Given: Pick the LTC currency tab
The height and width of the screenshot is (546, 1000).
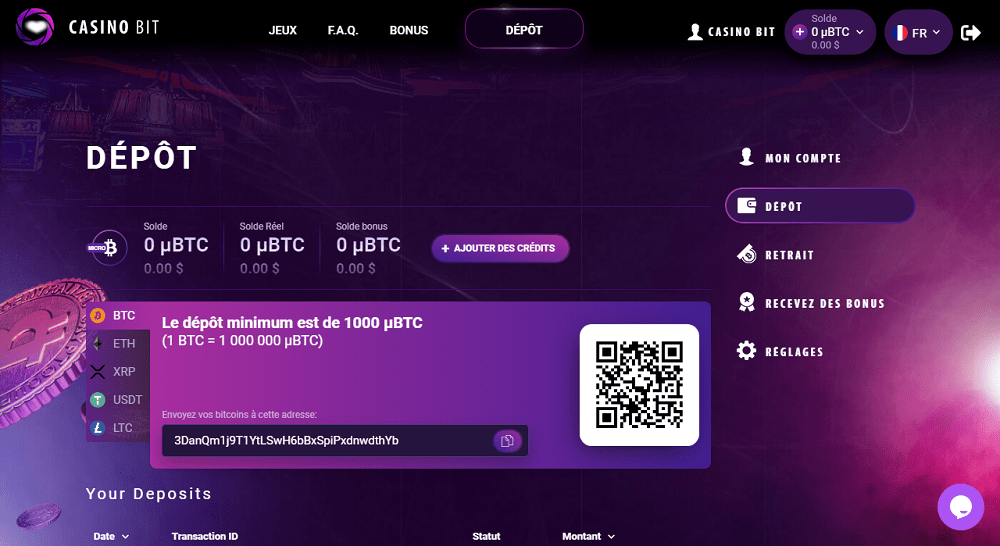Looking at the screenshot, I should [118, 428].
